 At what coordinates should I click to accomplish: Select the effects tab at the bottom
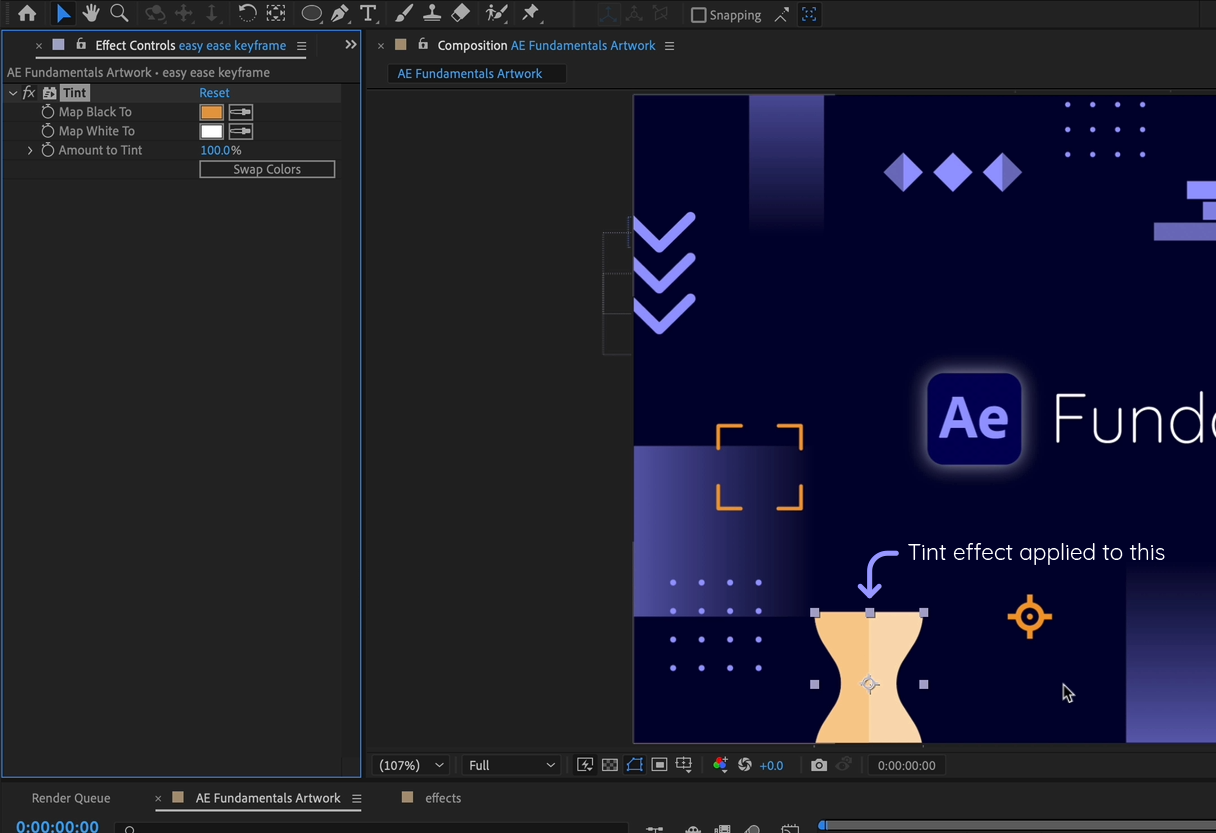(442, 798)
